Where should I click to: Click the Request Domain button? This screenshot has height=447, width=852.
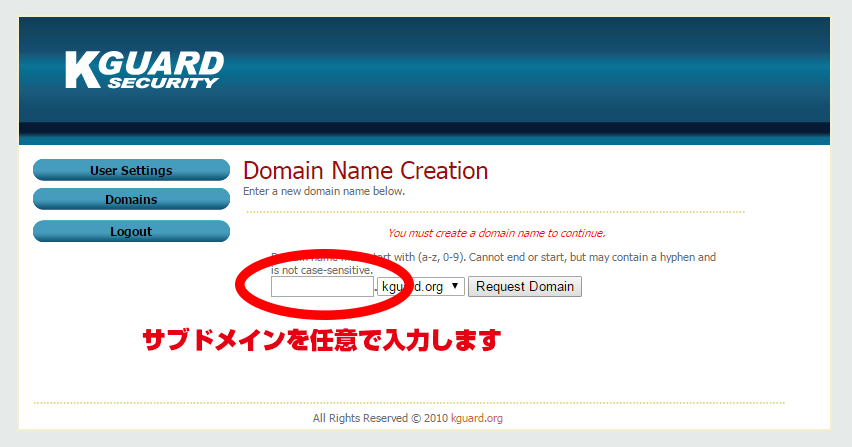click(x=525, y=287)
